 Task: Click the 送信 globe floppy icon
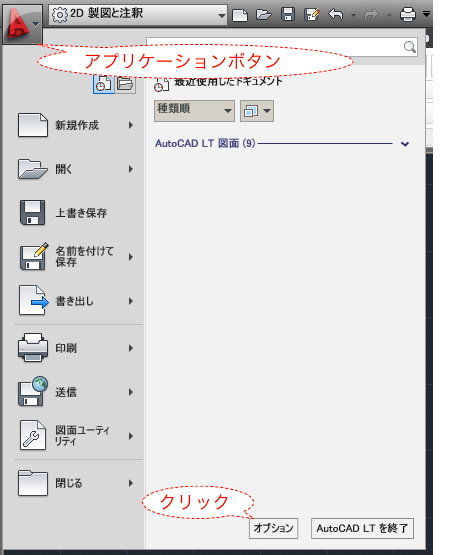tap(33, 391)
